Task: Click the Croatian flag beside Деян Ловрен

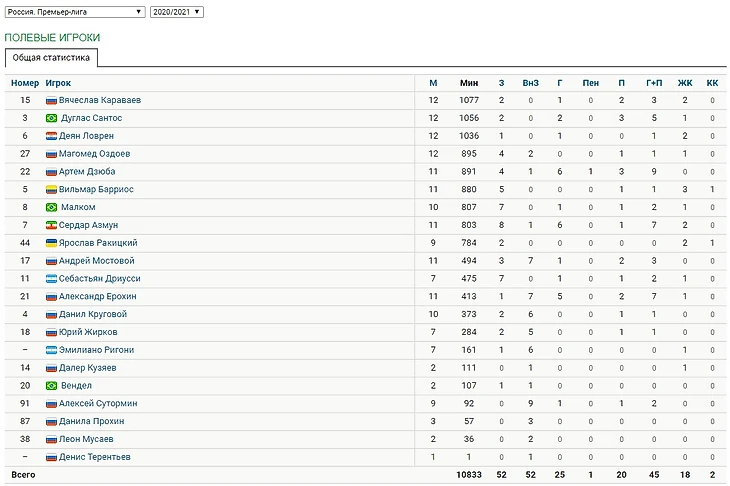Action: coord(51,136)
